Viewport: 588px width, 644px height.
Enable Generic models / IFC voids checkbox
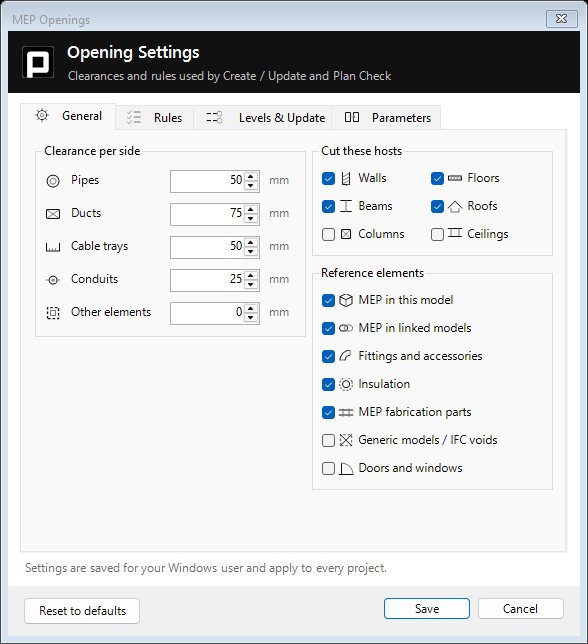pos(328,440)
